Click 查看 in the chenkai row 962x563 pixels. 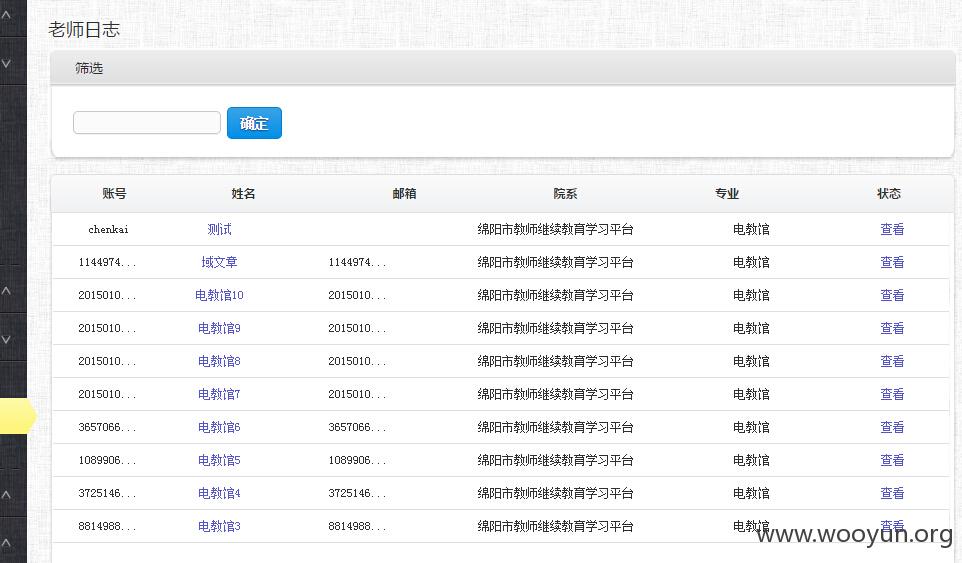tap(892, 229)
